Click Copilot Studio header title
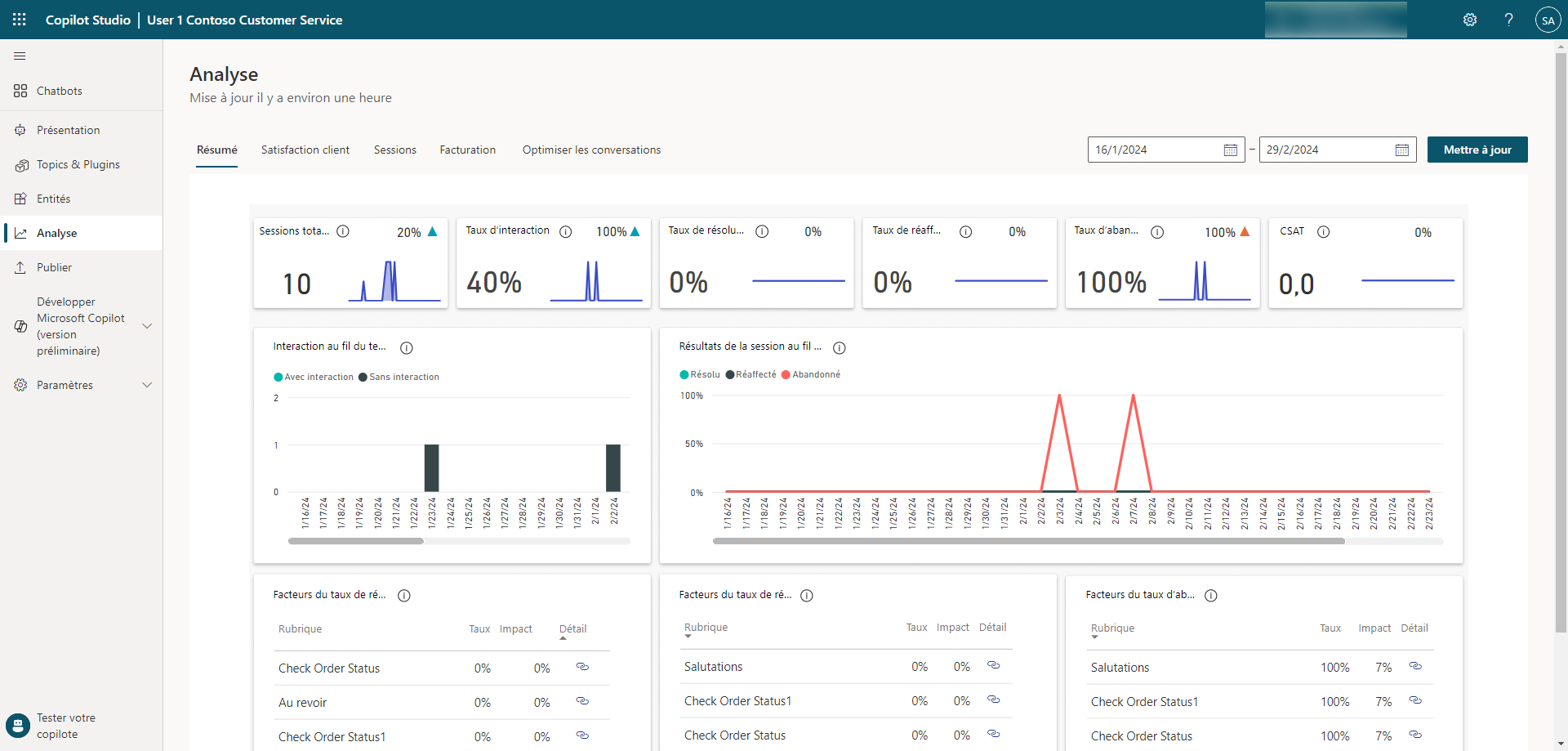 88,20
